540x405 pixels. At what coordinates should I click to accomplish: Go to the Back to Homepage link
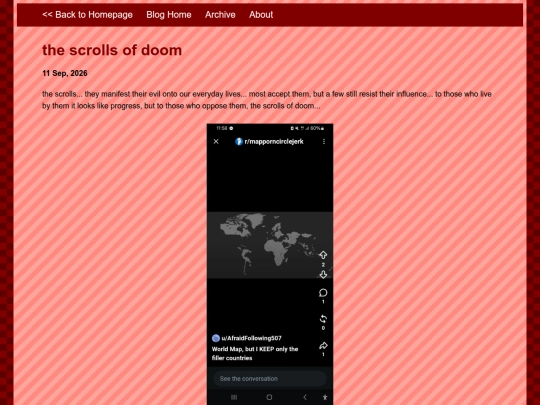coord(87,15)
